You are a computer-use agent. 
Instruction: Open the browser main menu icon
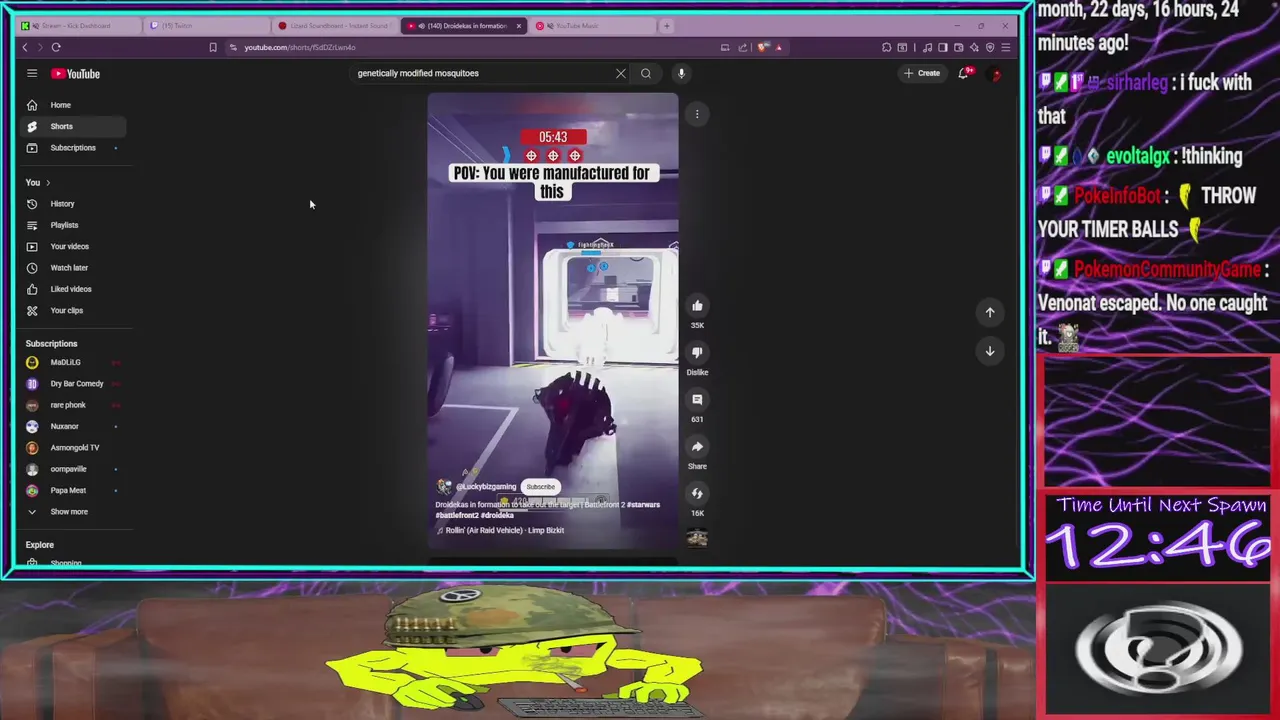1005,47
